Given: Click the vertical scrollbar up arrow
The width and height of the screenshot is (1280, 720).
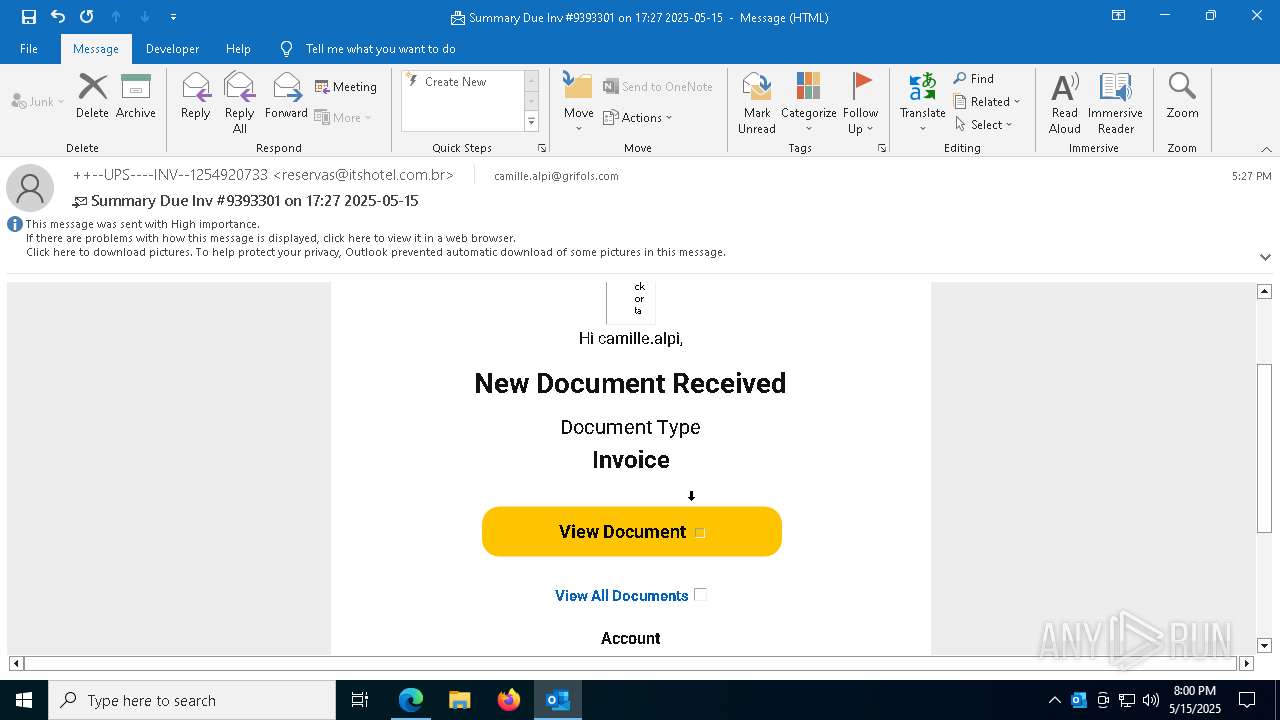Looking at the screenshot, I should (1265, 291).
